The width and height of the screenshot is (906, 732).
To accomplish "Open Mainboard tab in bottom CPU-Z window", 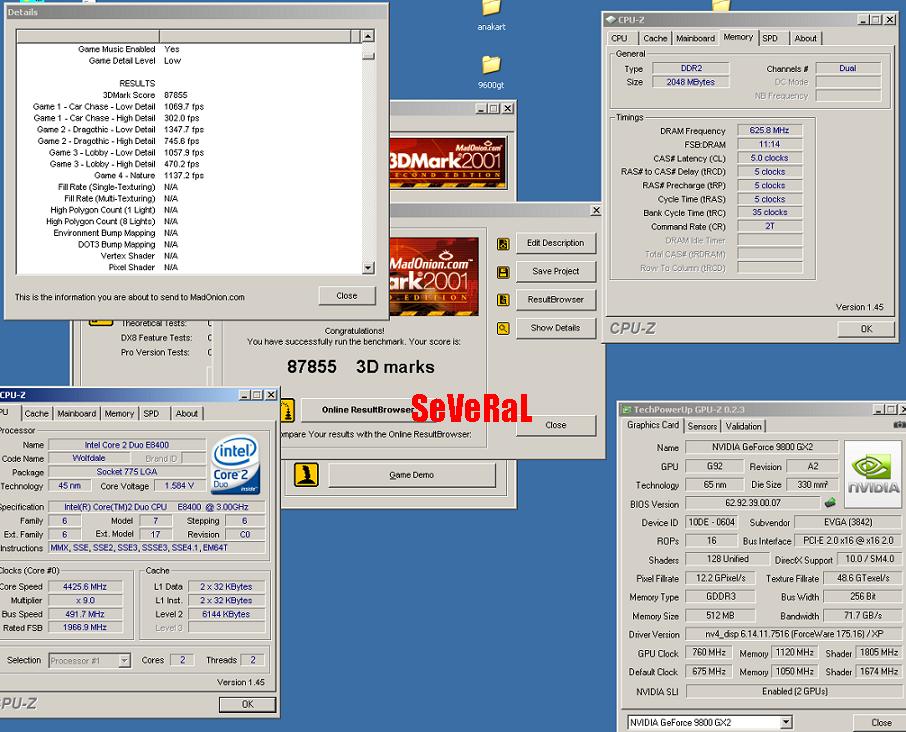I will (x=76, y=414).
